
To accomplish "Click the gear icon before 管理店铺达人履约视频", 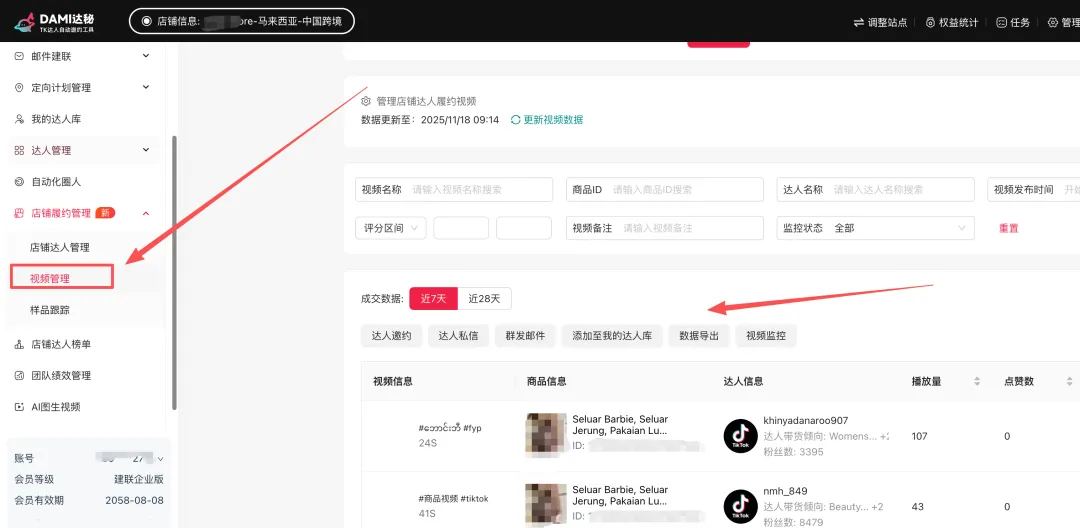I will pyautogui.click(x=366, y=101).
